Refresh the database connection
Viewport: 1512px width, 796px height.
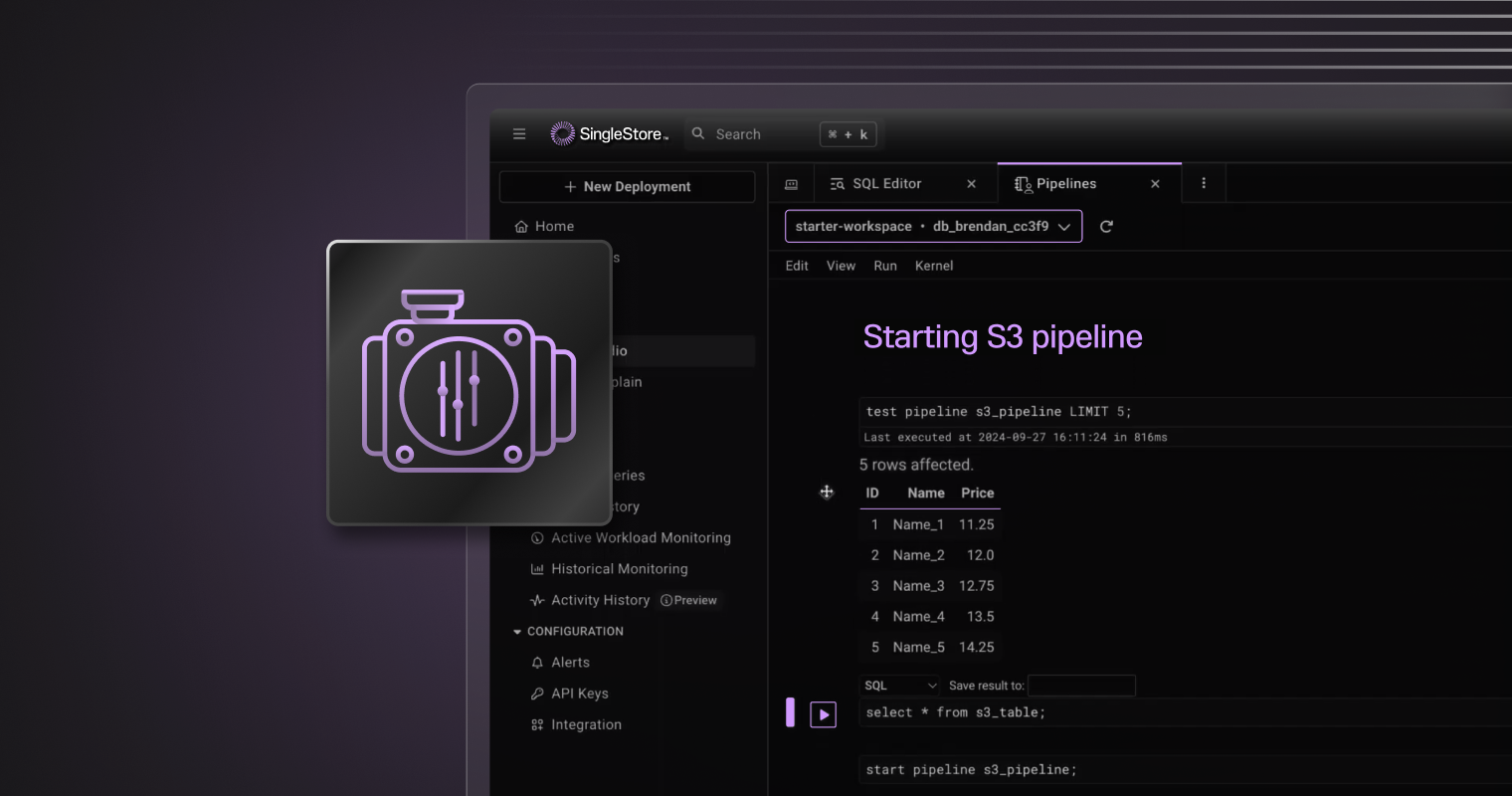tap(1106, 226)
